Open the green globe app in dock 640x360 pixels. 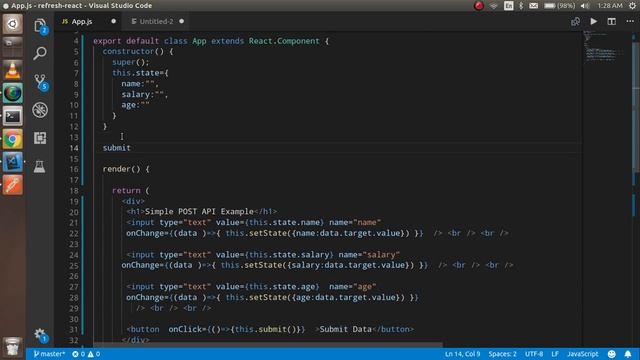click(x=13, y=93)
